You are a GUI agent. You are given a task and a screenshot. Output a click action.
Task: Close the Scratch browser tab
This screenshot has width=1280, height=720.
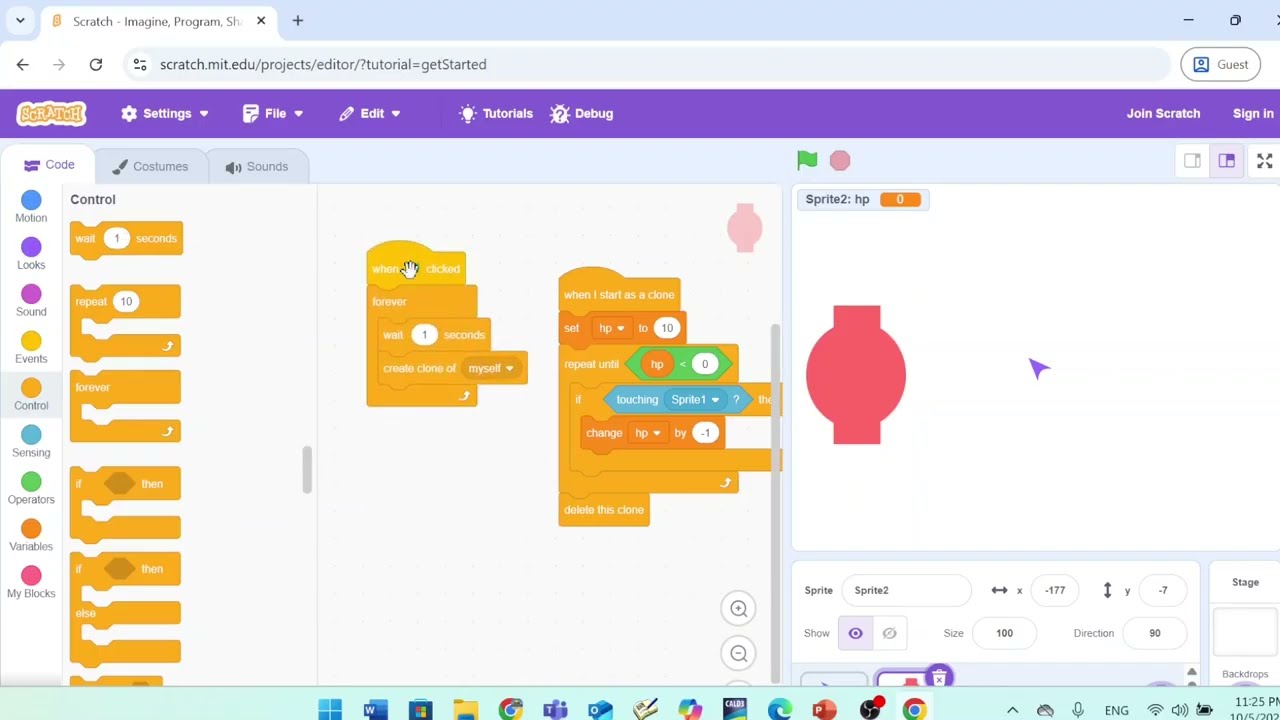[x=261, y=21]
